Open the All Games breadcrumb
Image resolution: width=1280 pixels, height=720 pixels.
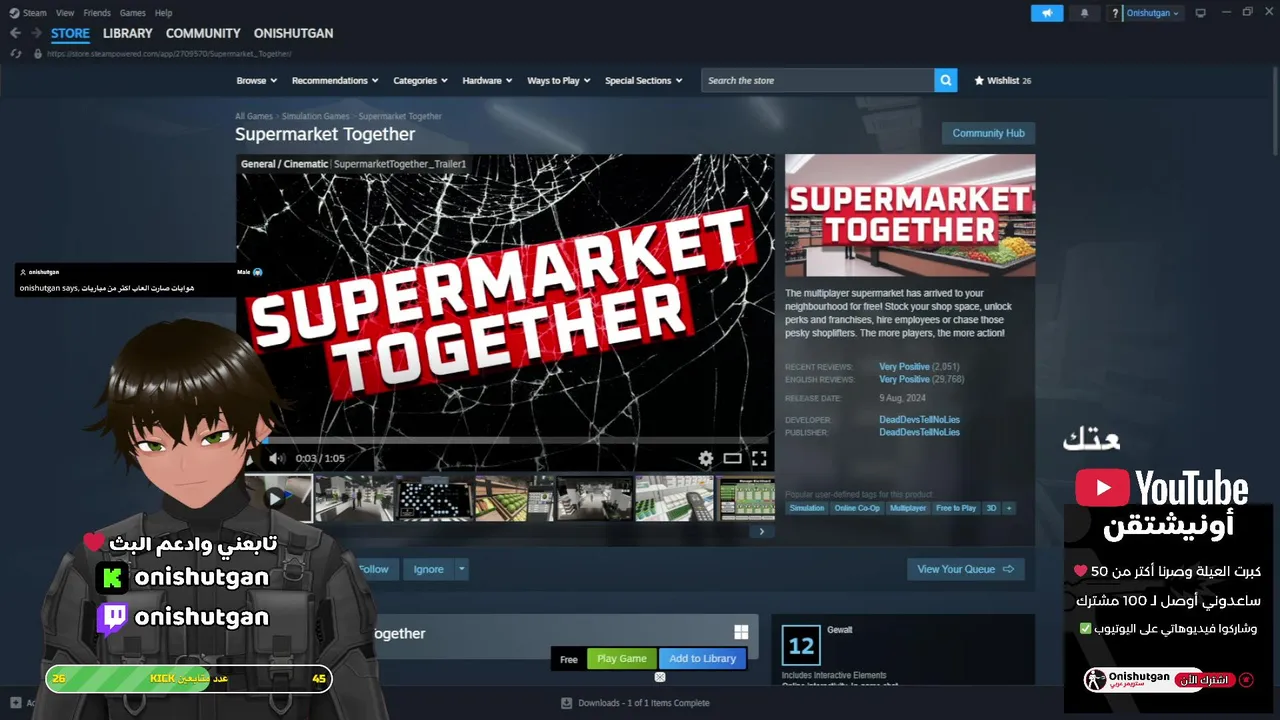click(x=254, y=117)
